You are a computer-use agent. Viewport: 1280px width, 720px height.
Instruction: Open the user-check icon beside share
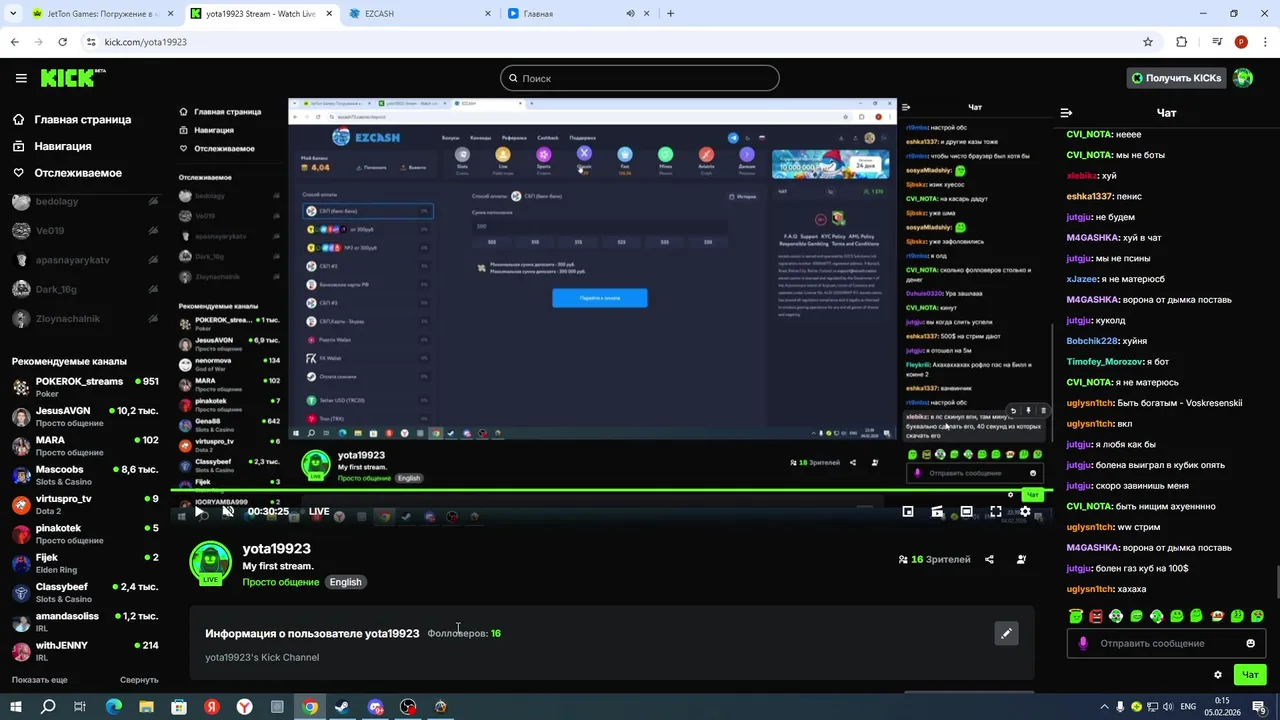(x=1021, y=559)
